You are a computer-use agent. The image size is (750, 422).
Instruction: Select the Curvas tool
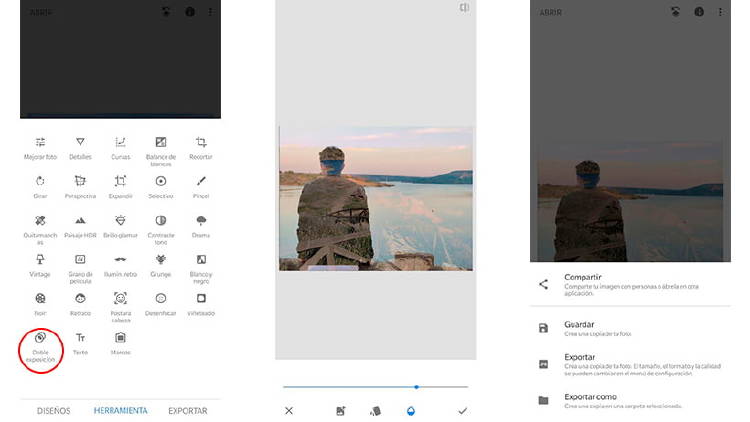click(x=120, y=147)
